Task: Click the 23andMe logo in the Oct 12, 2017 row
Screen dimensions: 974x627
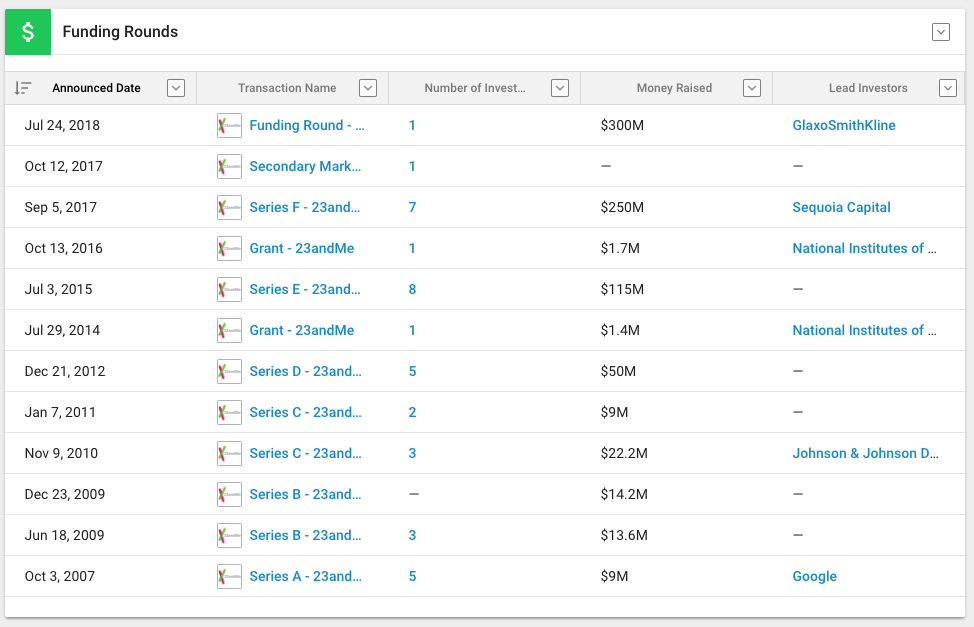Action: pos(229,167)
